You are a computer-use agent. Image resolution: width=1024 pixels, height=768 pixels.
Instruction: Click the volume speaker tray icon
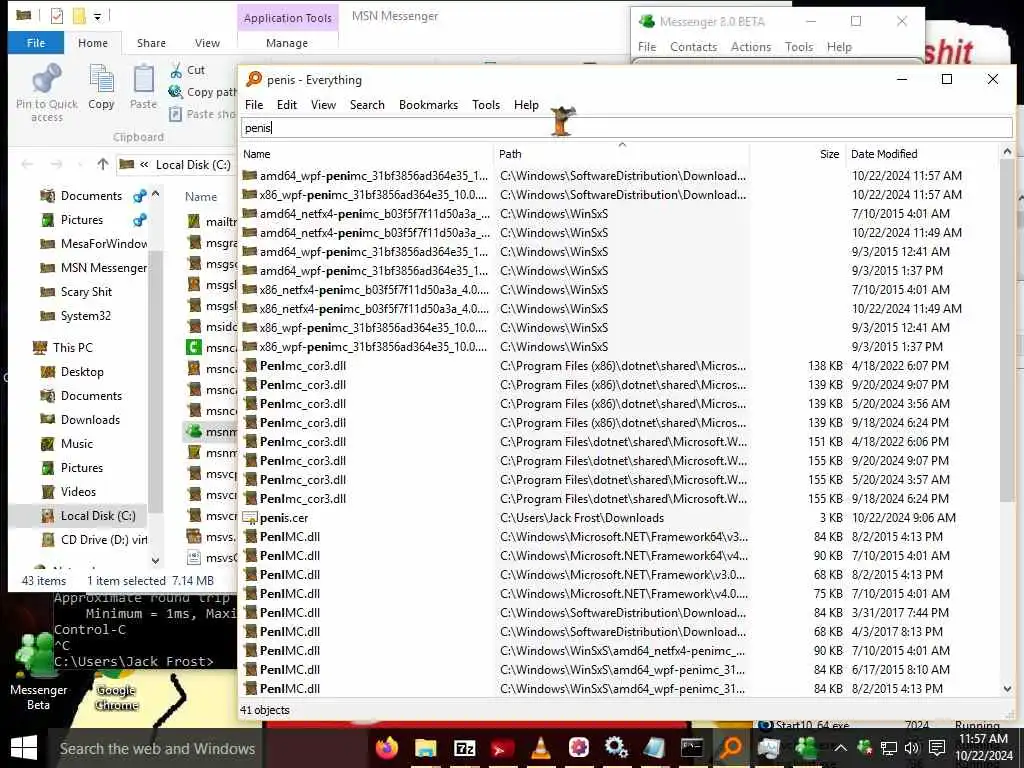[912, 748]
